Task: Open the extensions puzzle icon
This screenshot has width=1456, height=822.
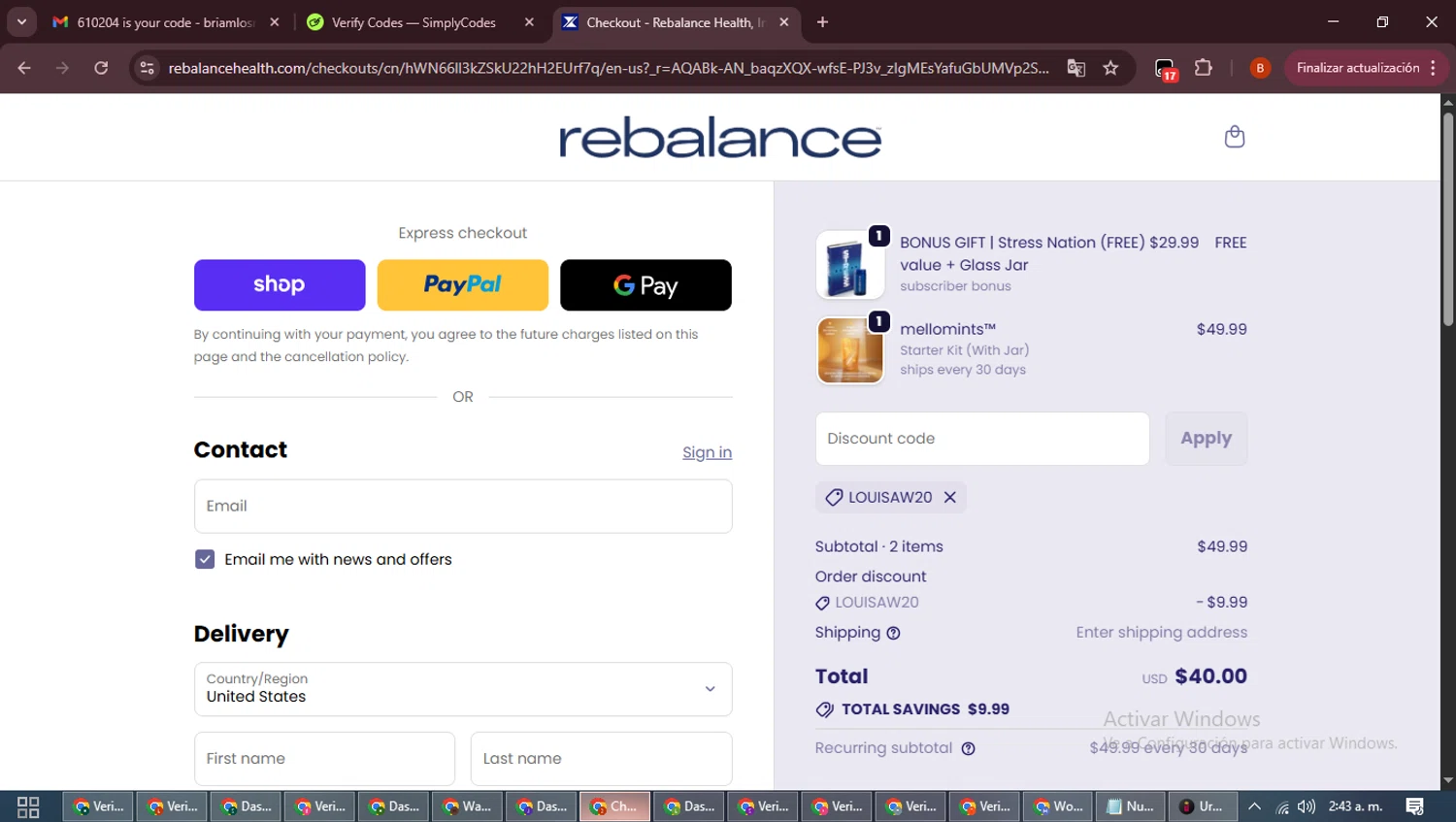Action: coord(1204,68)
